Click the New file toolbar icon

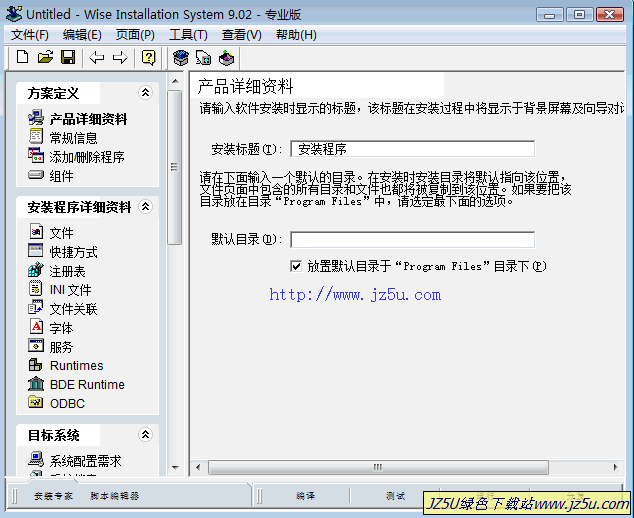(23, 57)
